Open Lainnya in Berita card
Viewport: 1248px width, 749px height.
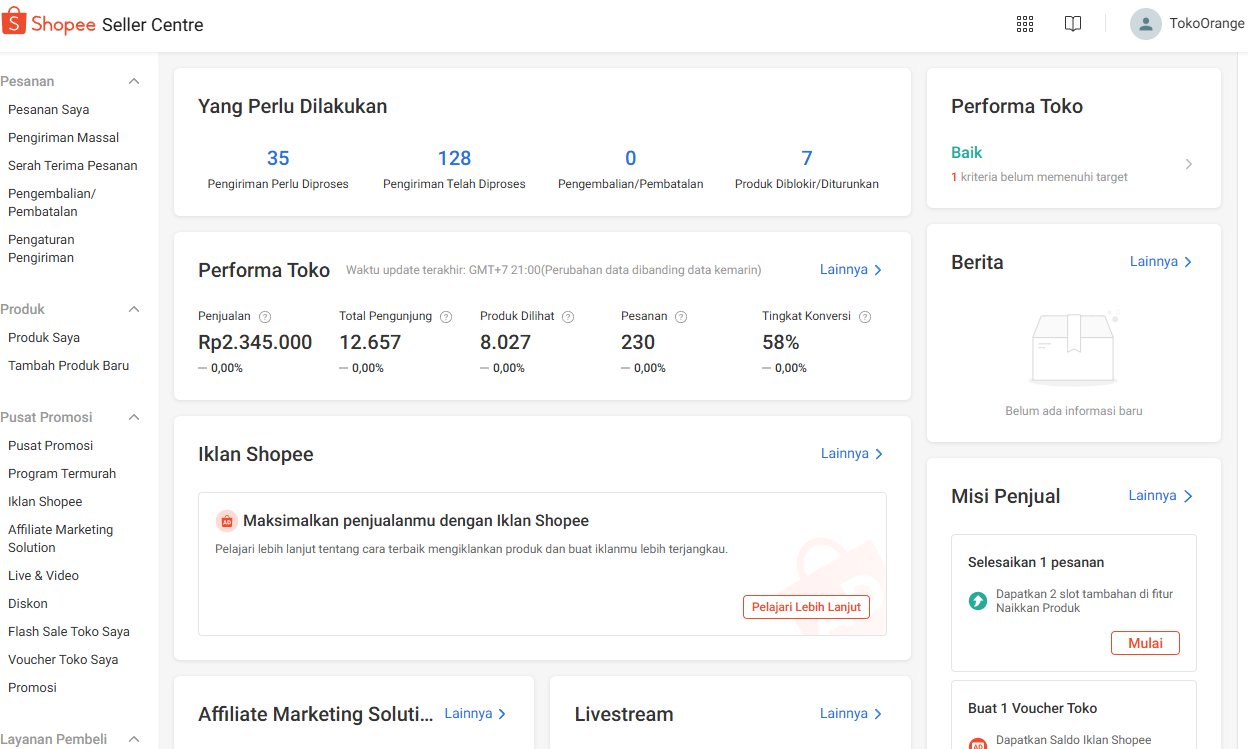pos(1161,262)
